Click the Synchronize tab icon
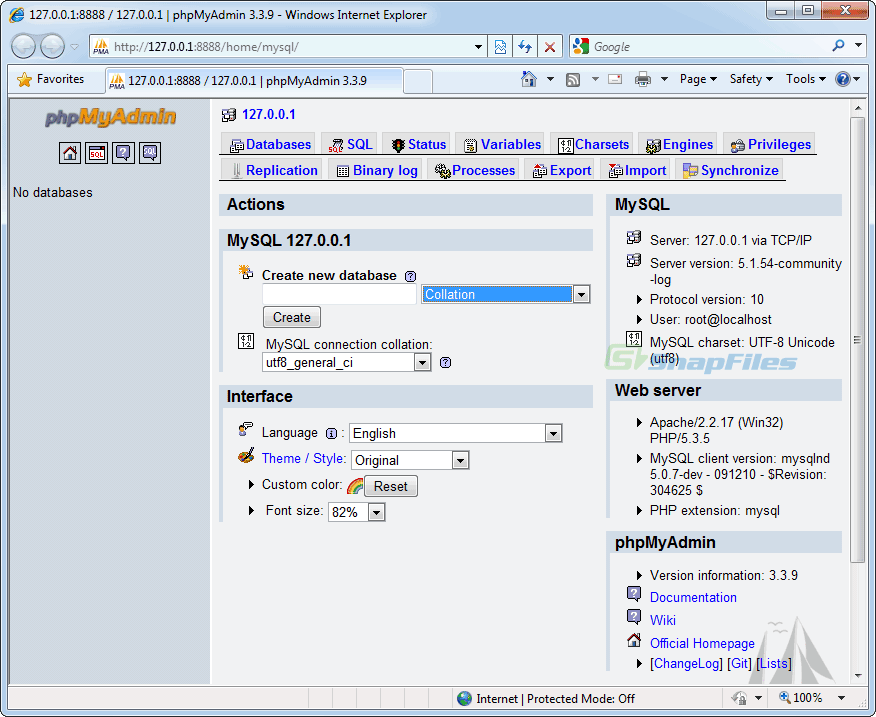This screenshot has height=717, width=876. 689,170
